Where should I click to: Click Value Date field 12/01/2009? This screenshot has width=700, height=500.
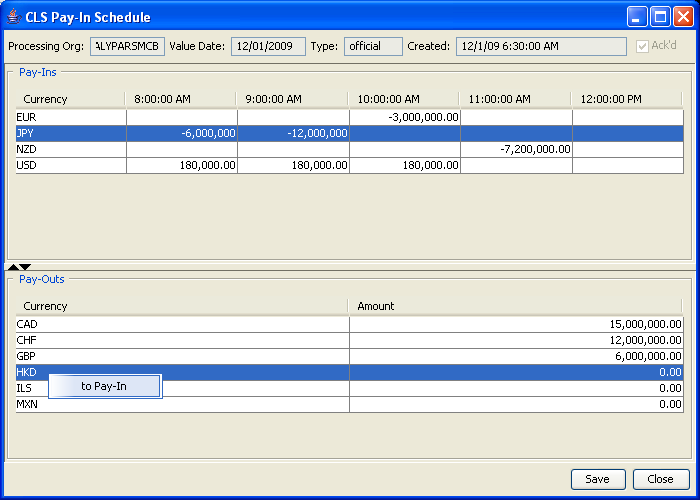point(268,46)
